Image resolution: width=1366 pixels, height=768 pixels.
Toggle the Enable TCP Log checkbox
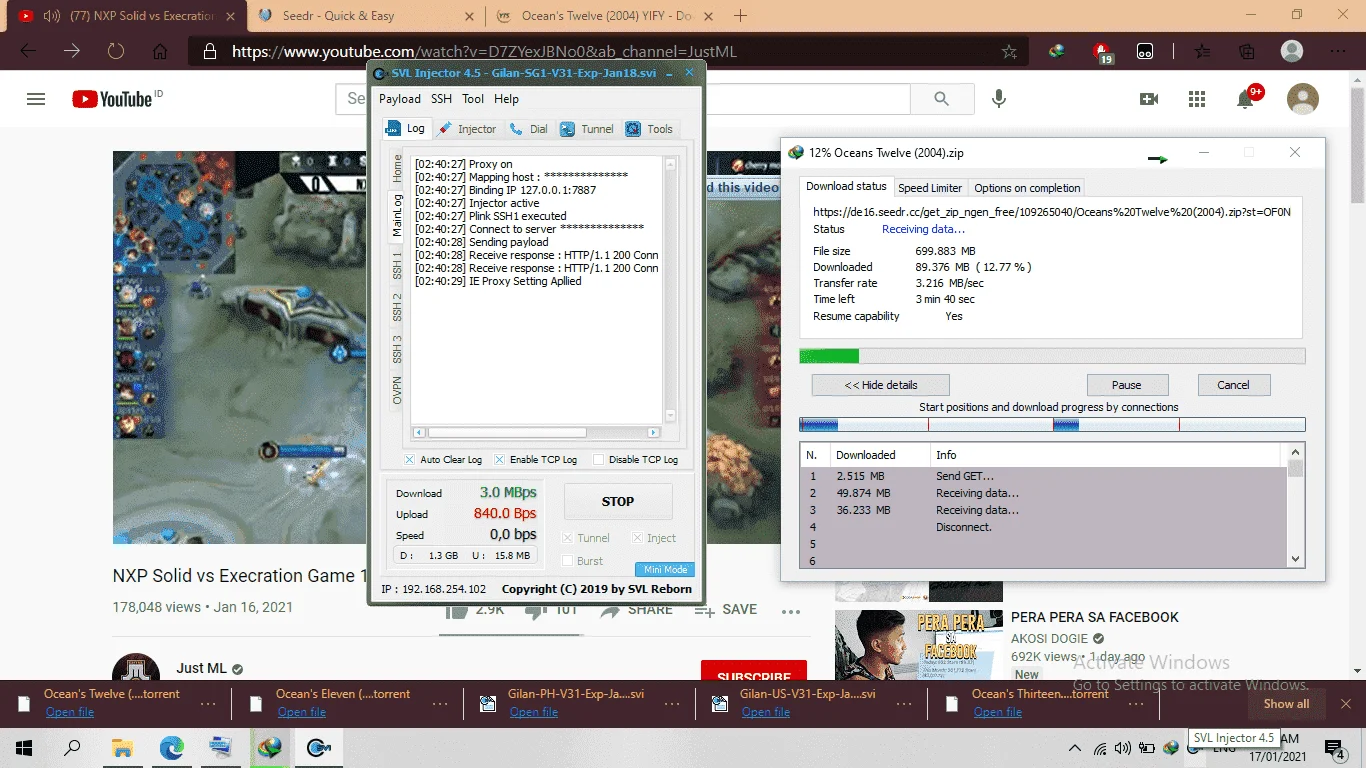[x=500, y=460]
